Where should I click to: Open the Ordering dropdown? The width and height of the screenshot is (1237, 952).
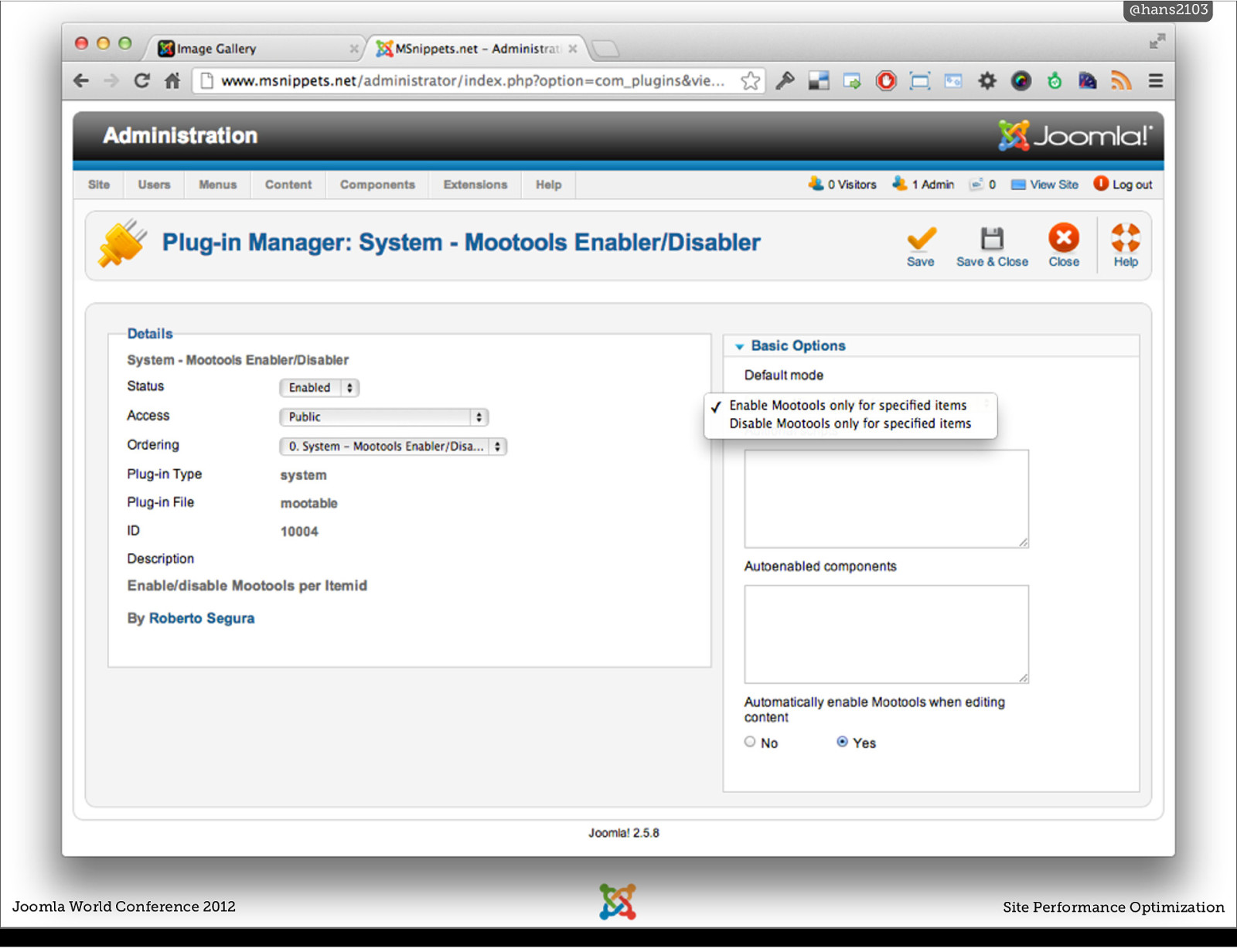pyautogui.click(x=393, y=447)
